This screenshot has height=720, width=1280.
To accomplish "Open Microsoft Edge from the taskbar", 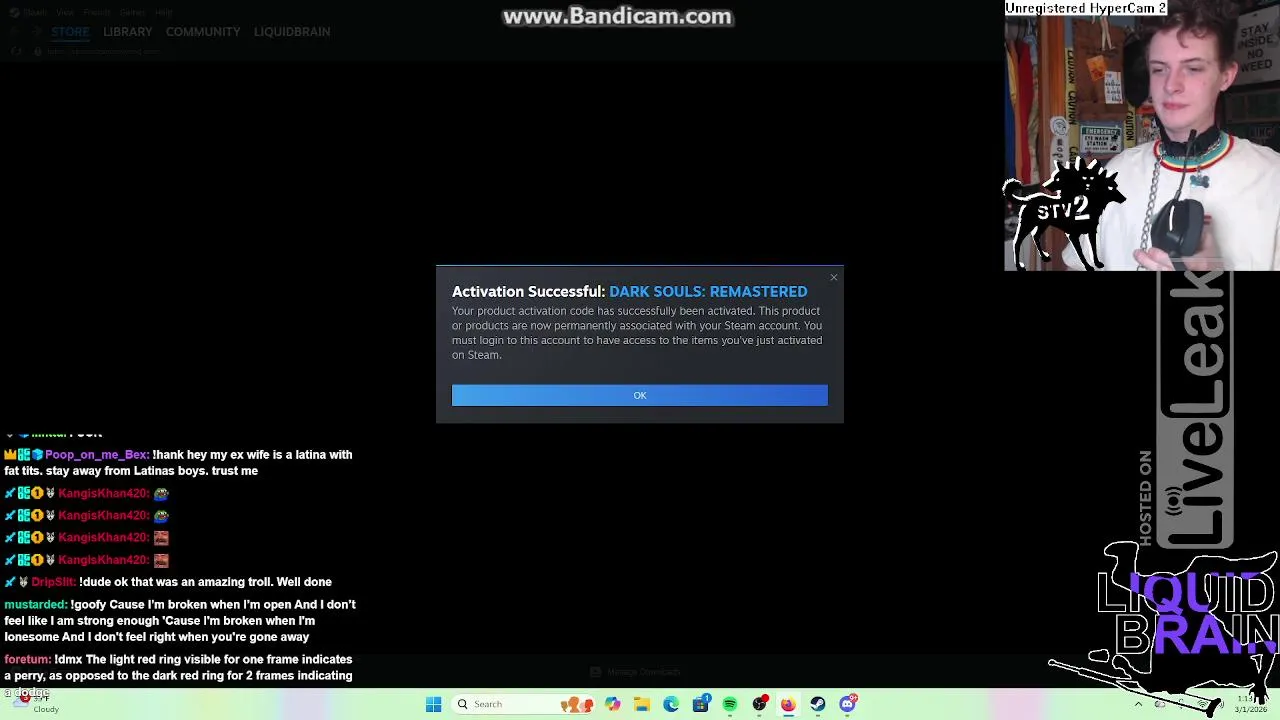I will pyautogui.click(x=671, y=704).
